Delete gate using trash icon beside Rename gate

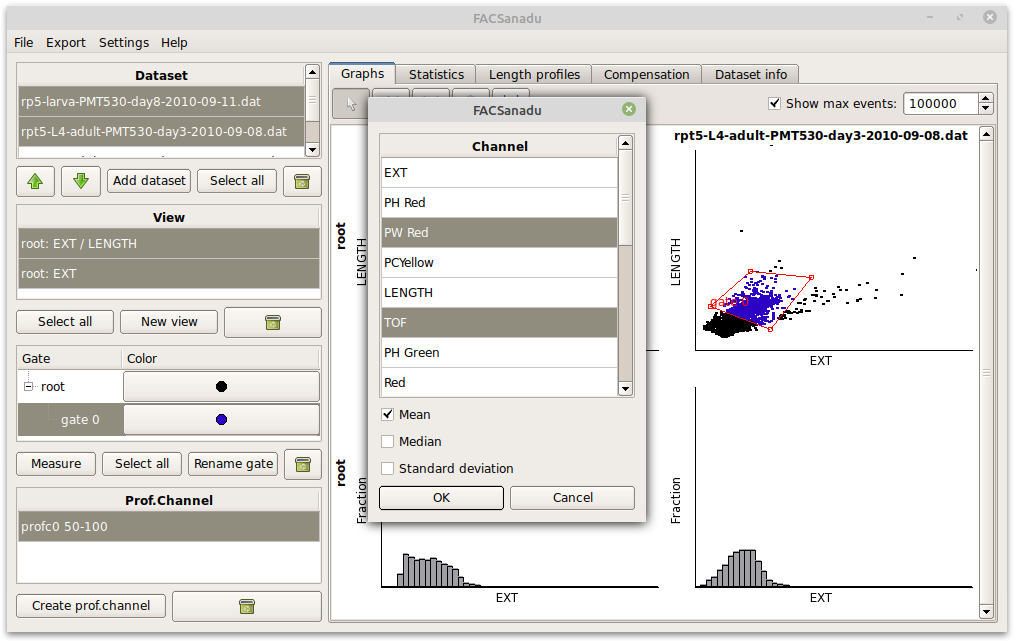[x=302, y=464]
